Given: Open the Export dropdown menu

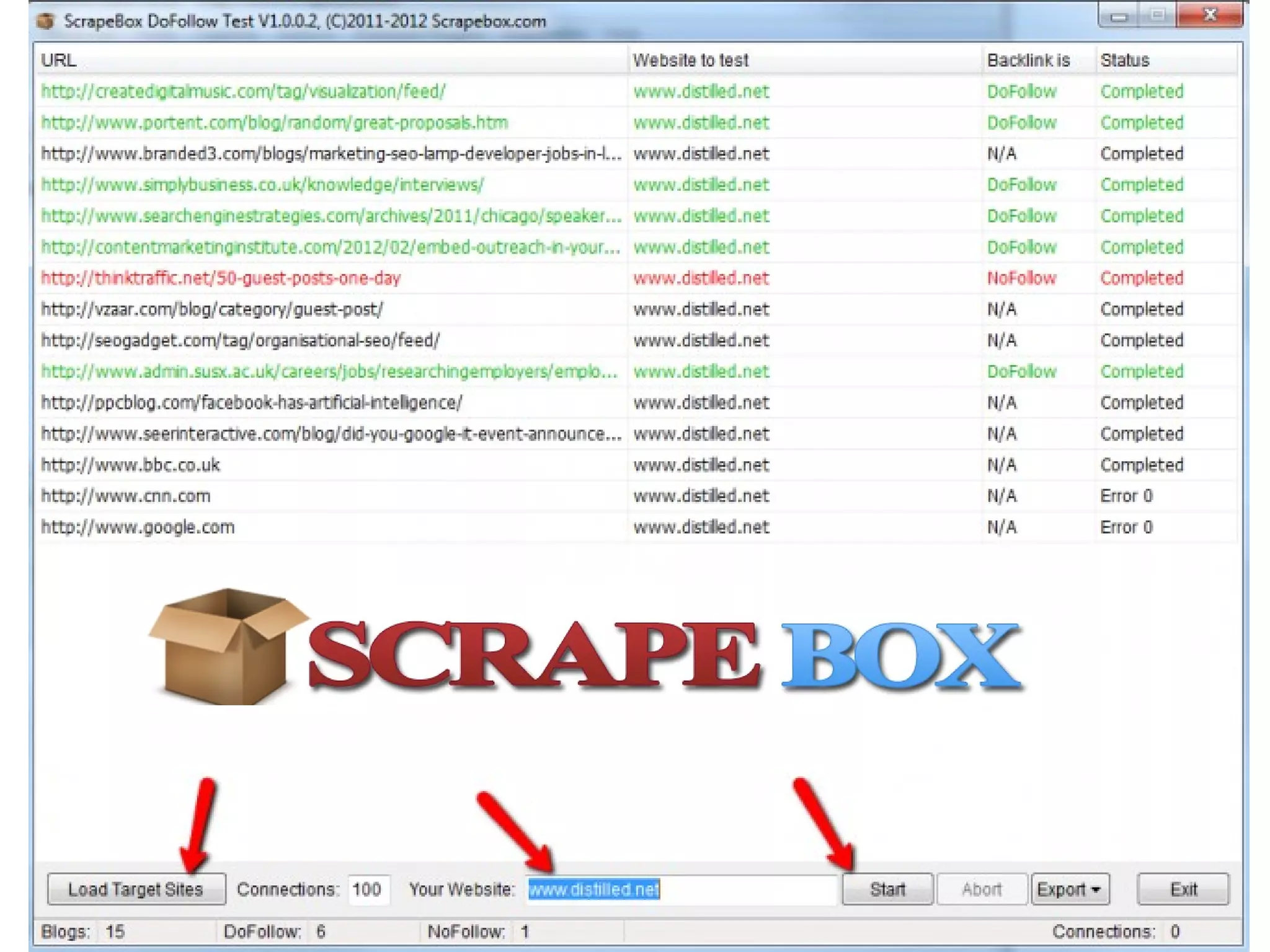Looking at the screenshot, I should [x=1070, y=889].
